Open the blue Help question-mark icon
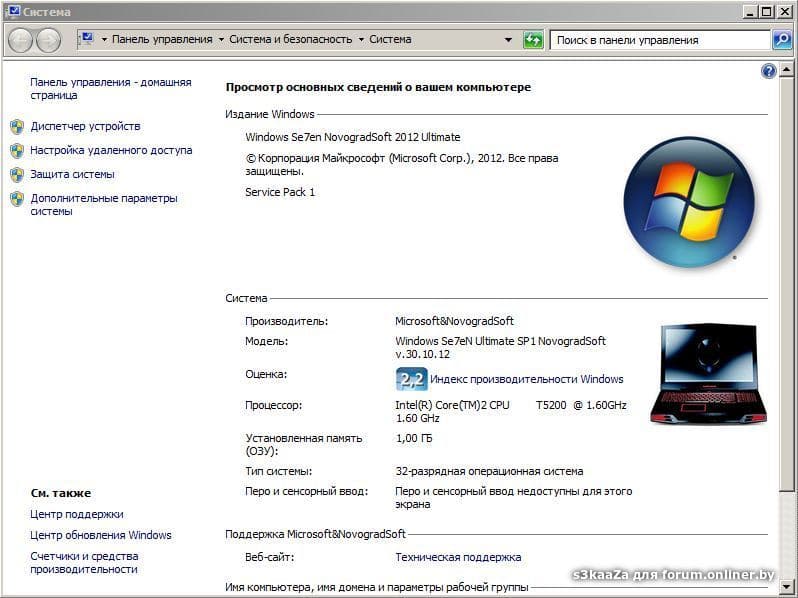798x598 pixels. tap(768, 71)
